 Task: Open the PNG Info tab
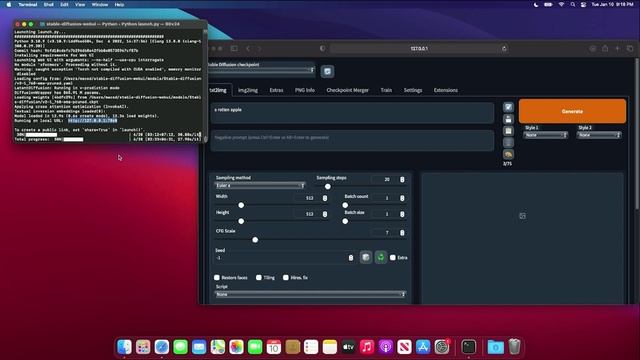pos(305,90)
